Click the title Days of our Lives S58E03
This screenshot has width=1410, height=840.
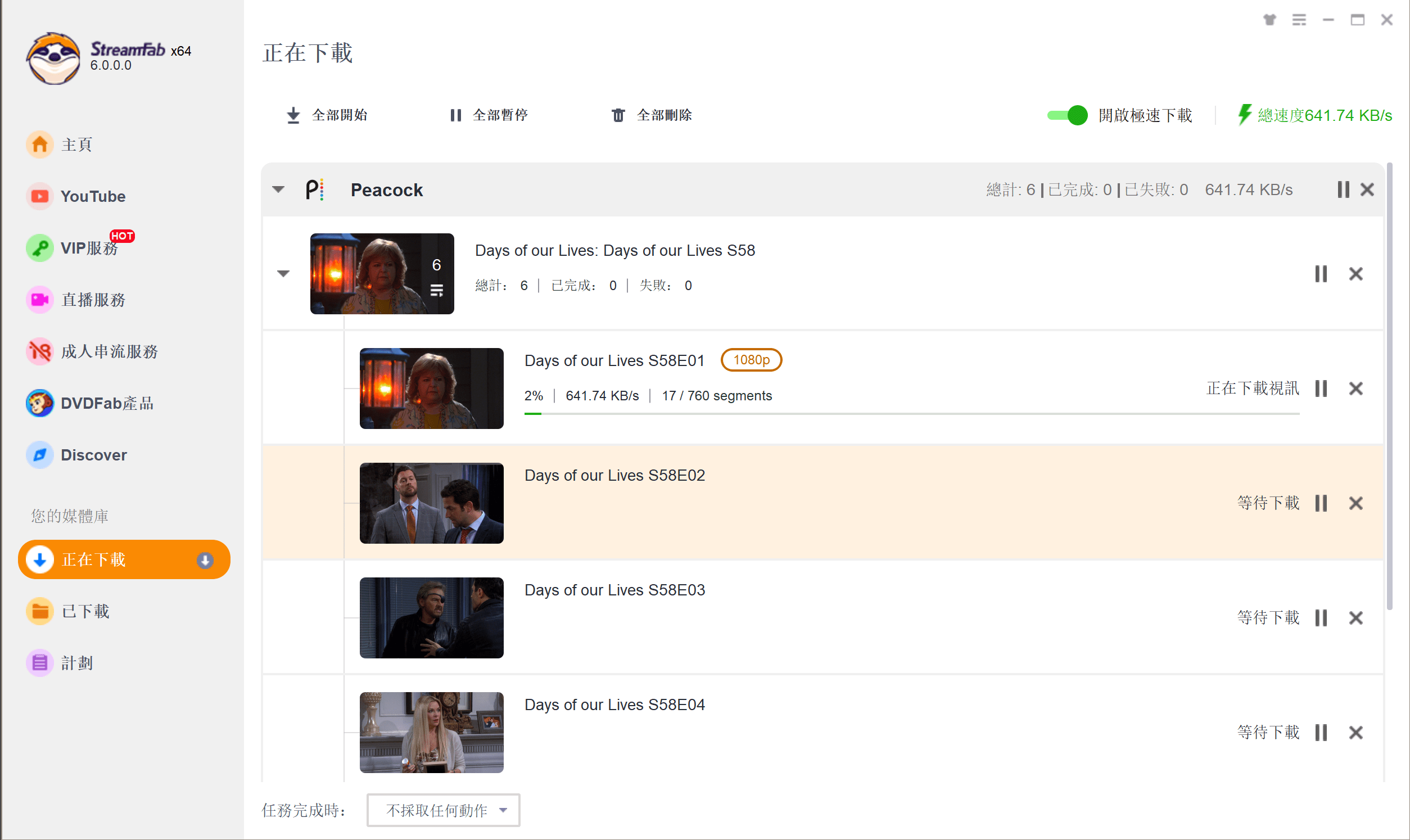pyautogui.click(x=614, y=590)
